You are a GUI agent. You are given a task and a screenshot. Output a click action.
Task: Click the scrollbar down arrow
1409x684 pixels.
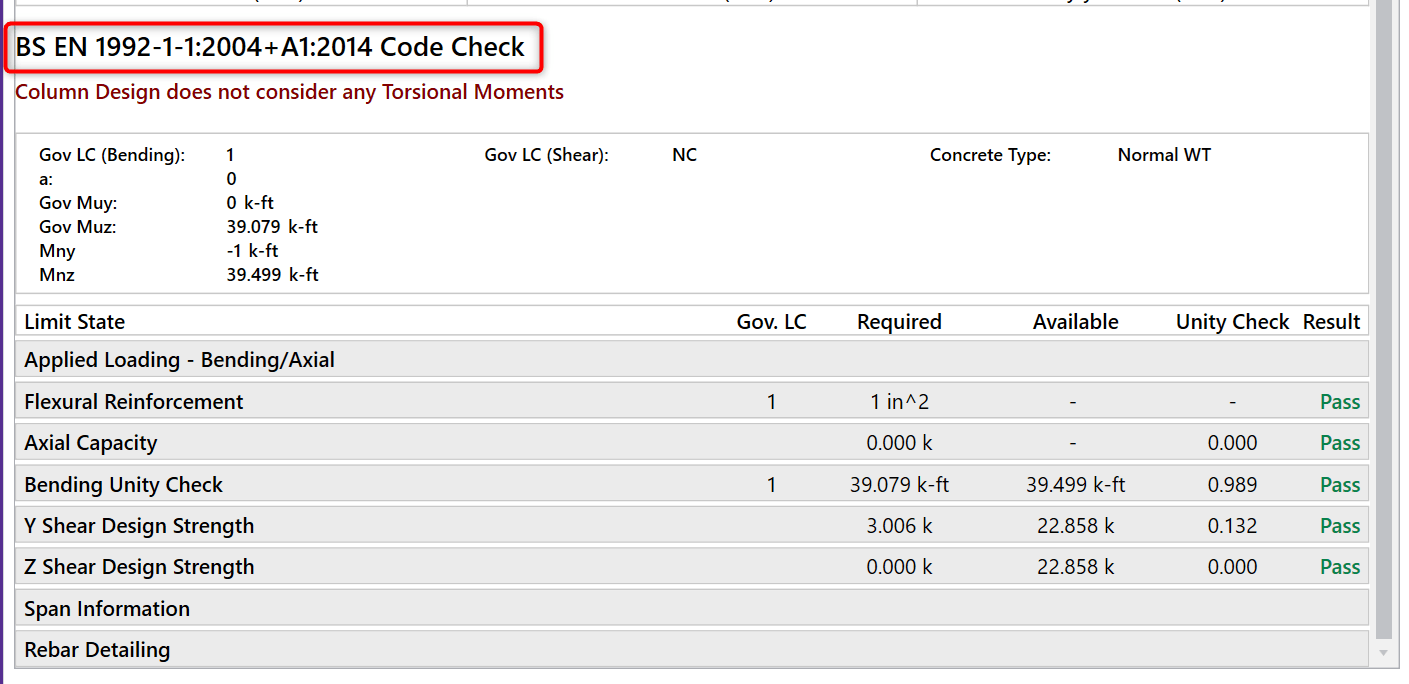point(1383,653)
